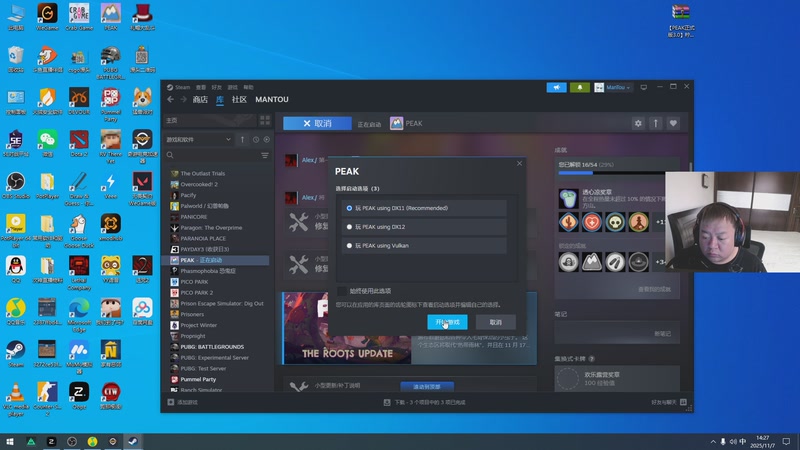
Task: Go back with Steam left arrow
Action: (x=170, y=99)
